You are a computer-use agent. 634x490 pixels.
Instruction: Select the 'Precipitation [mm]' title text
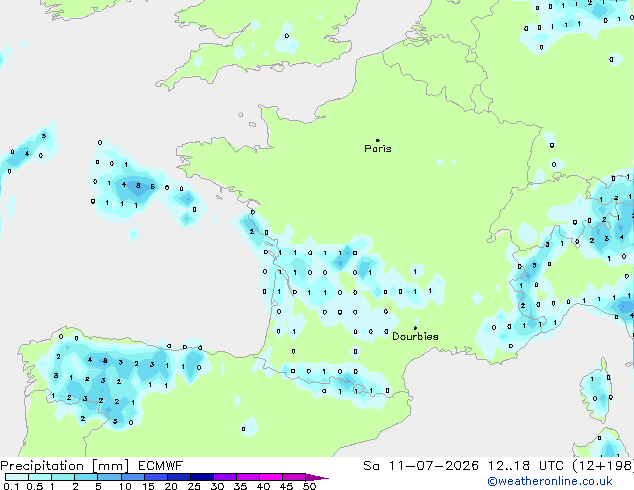[x=65, y=466]
